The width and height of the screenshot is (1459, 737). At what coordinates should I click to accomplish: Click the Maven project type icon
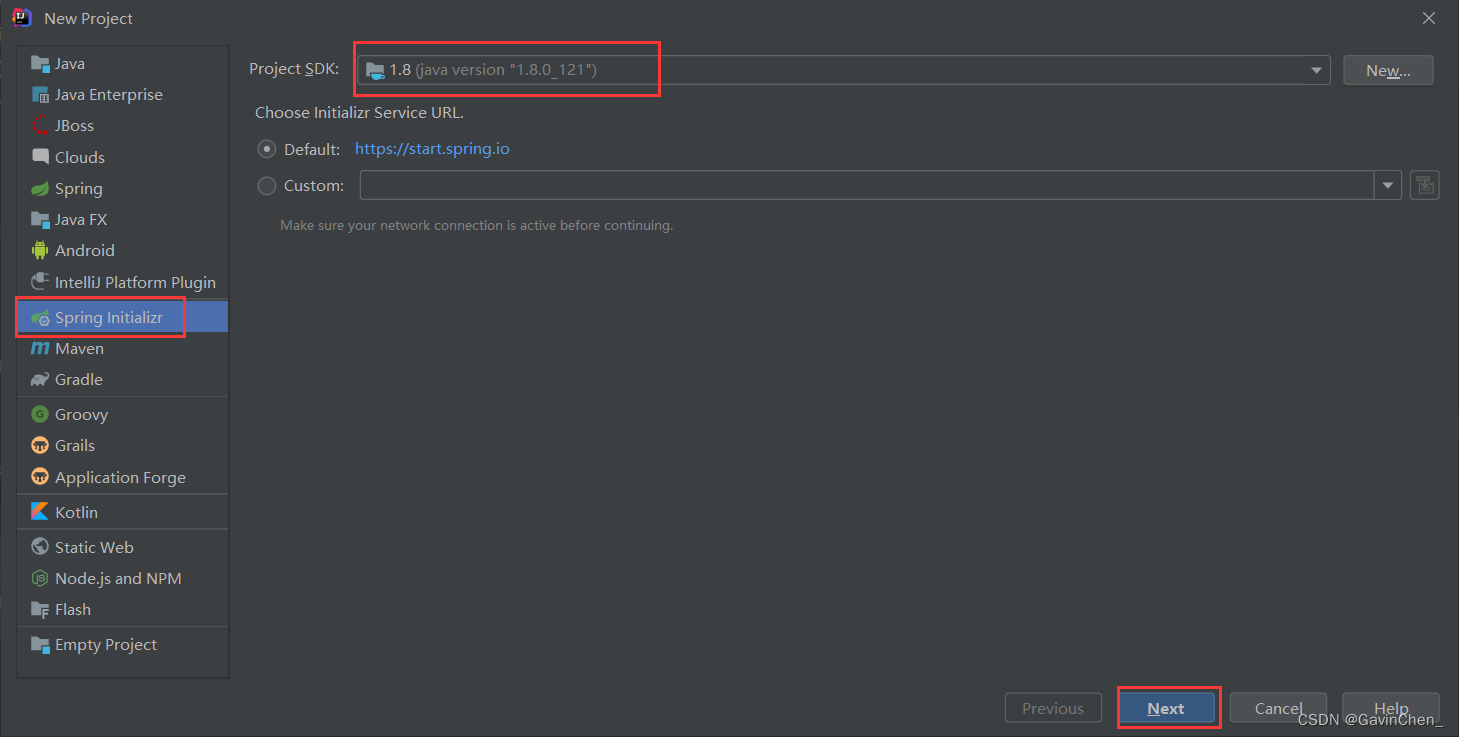click(40, 349)
